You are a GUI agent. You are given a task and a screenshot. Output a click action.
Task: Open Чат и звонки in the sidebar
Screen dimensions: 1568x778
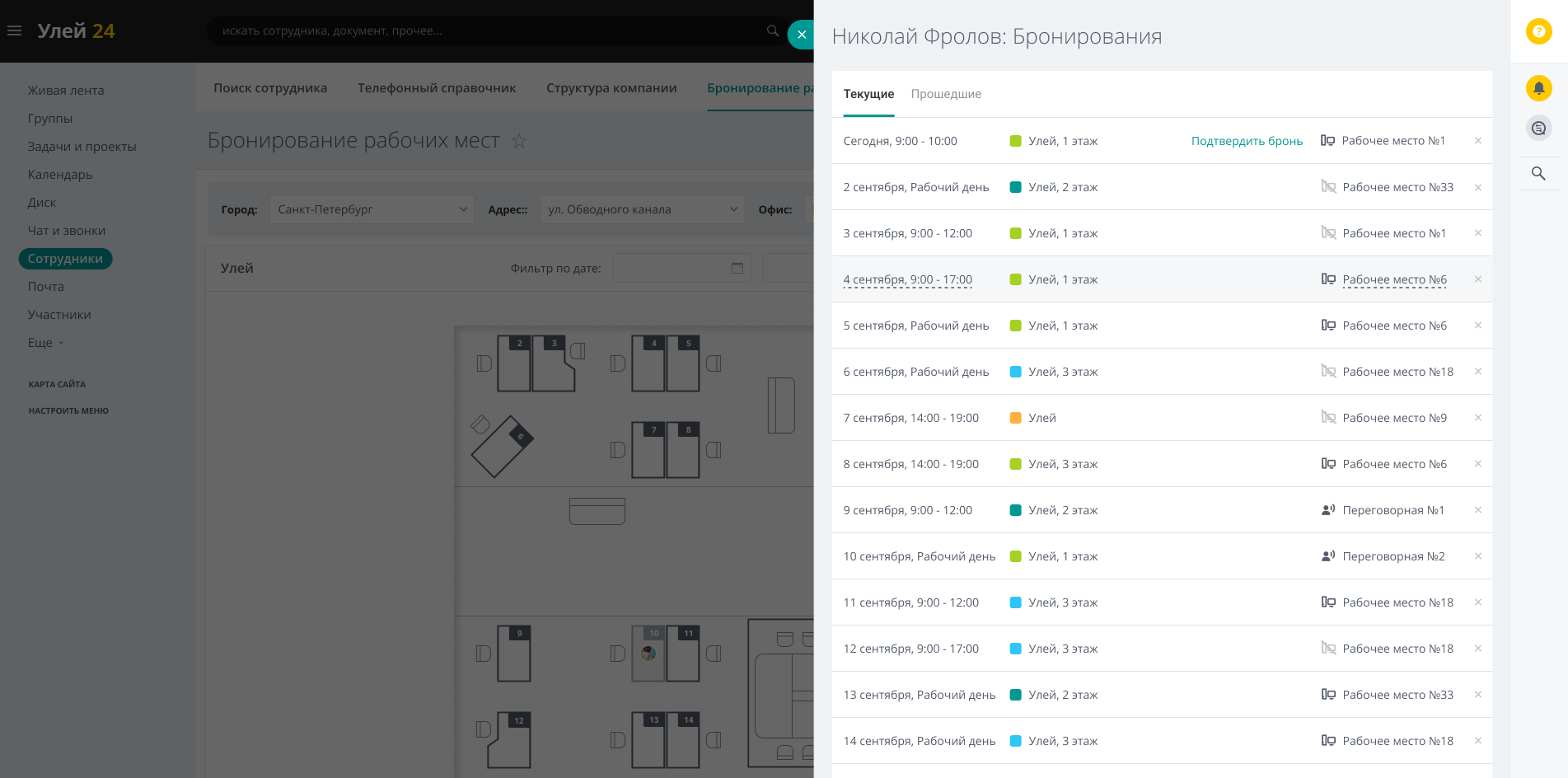point(67,231)
